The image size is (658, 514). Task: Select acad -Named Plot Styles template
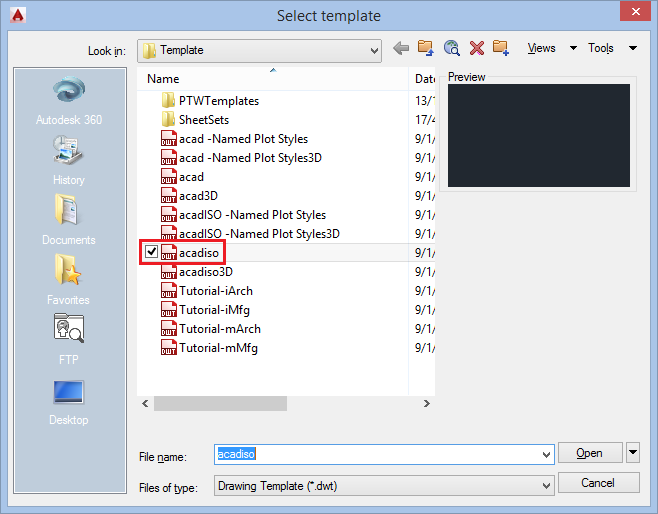coord(234,139)
